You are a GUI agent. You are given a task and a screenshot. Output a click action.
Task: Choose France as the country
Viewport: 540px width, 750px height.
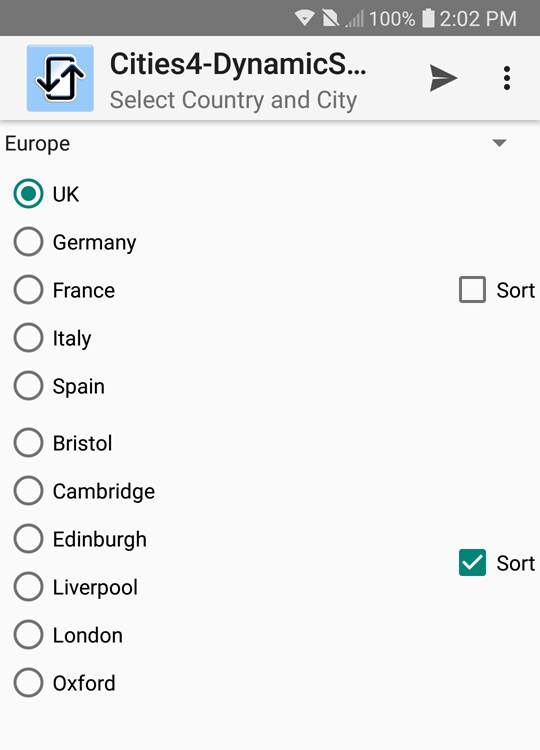click(65, 290)
